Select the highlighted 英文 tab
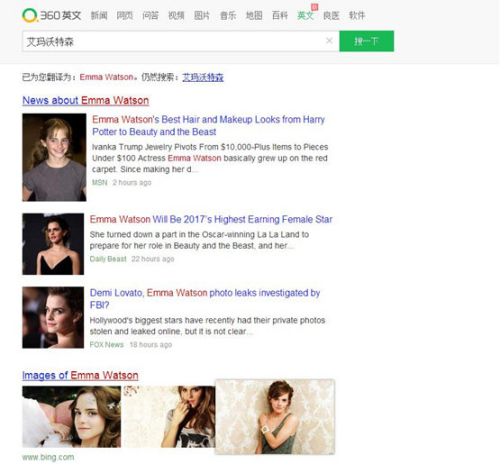The height and width of the screenshot is (464, 500). coord(305,15)
